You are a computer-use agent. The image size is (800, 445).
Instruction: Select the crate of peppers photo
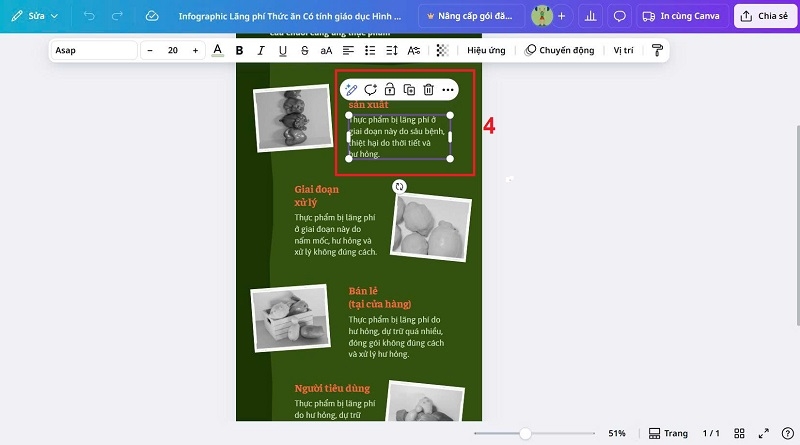pyautogui.click(x=290, y=318)
